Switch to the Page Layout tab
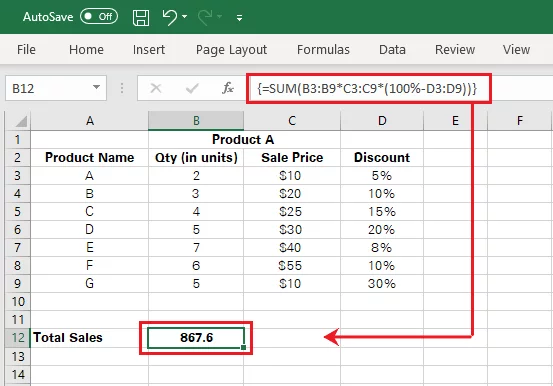553x386 pixels. (x=231, y=50)
